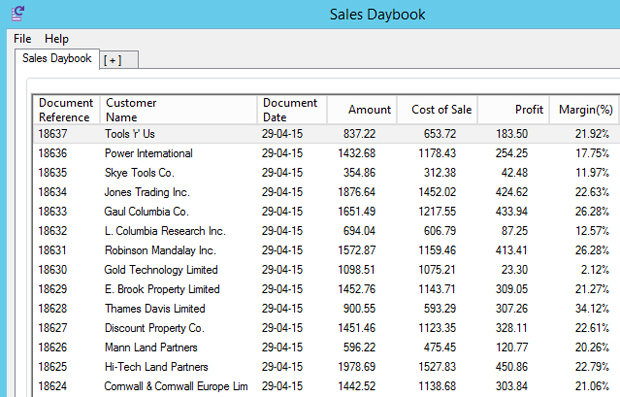
Task: Select document reference 18628
Action: coord(53,308)
